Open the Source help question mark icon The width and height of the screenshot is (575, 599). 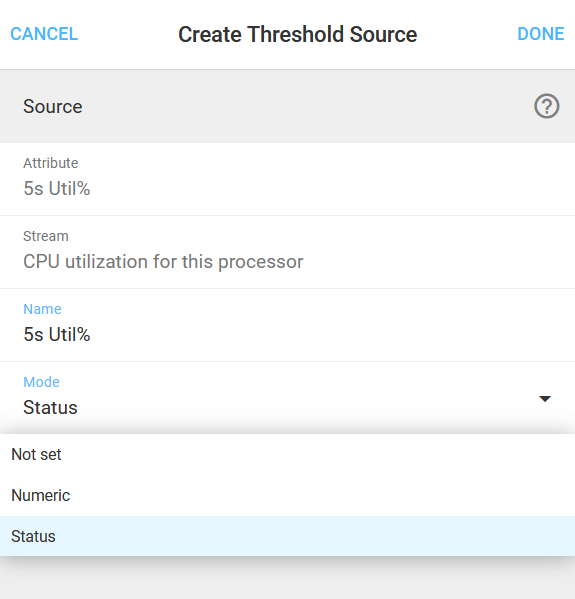tap(546, 106)
